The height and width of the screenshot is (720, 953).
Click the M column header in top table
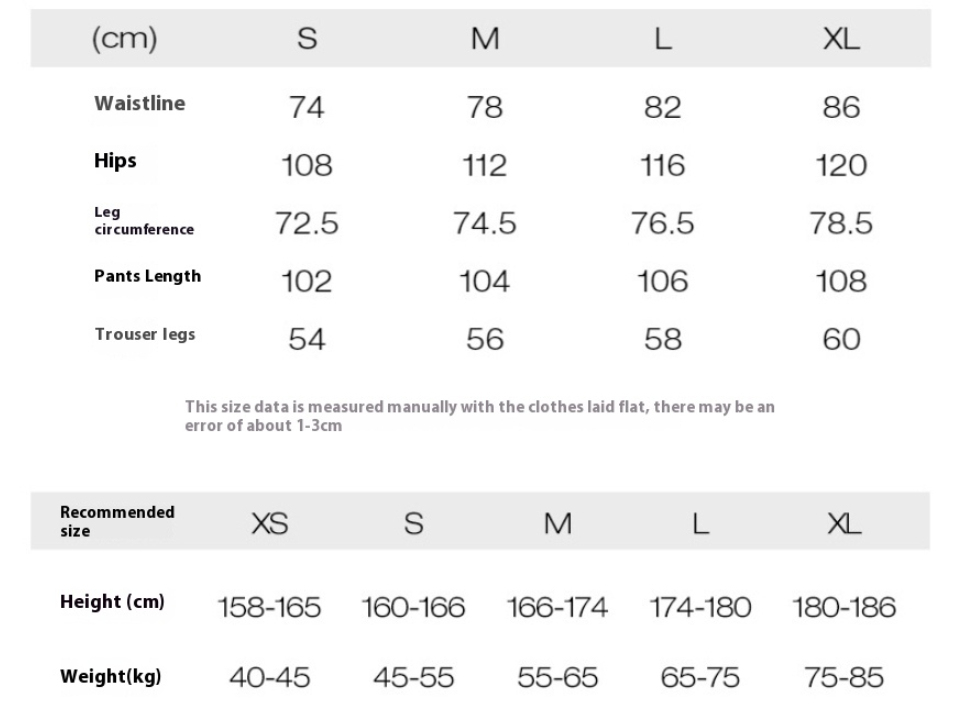[x=485, y=39]
